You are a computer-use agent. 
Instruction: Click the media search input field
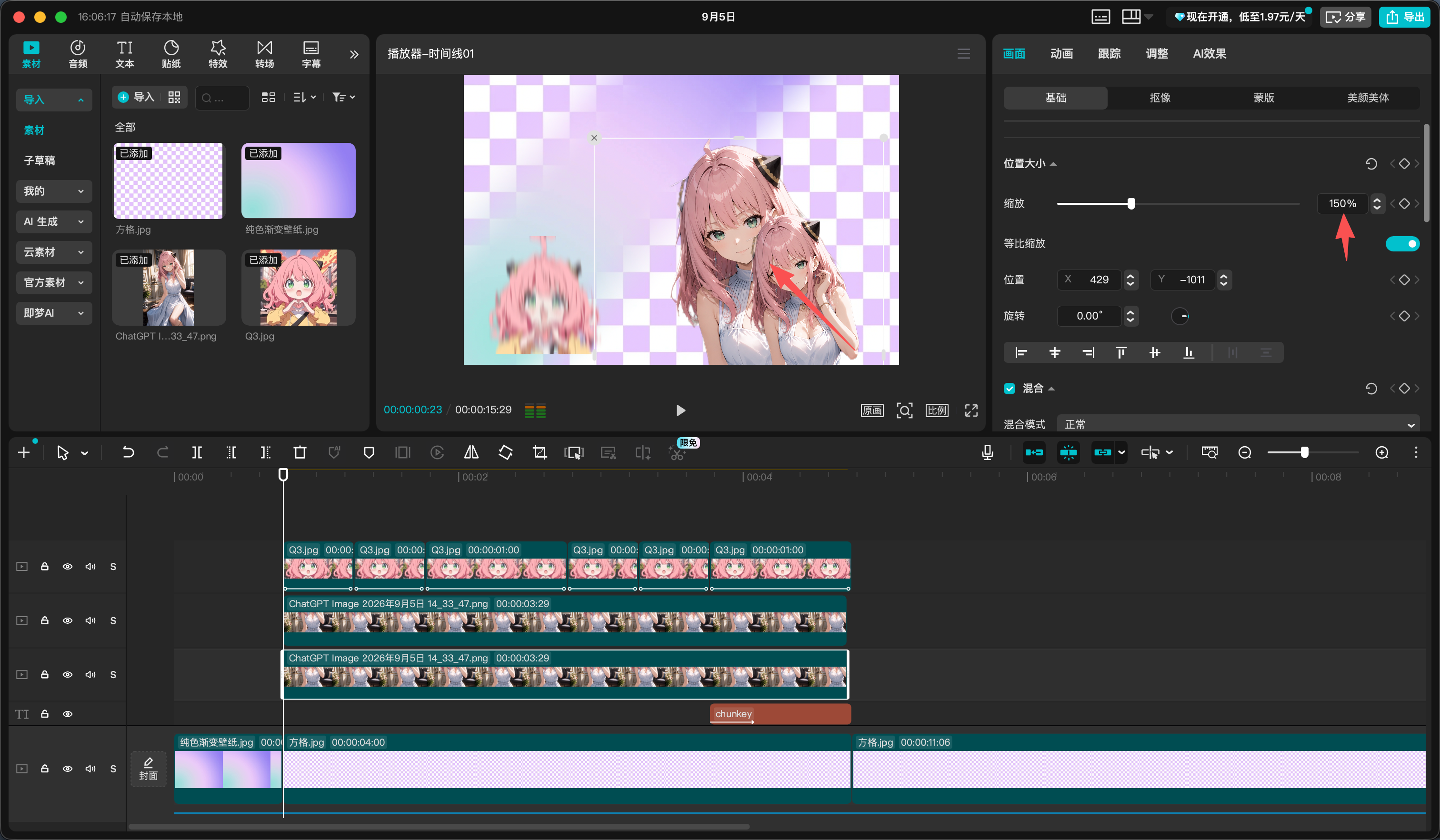[222, 98]
